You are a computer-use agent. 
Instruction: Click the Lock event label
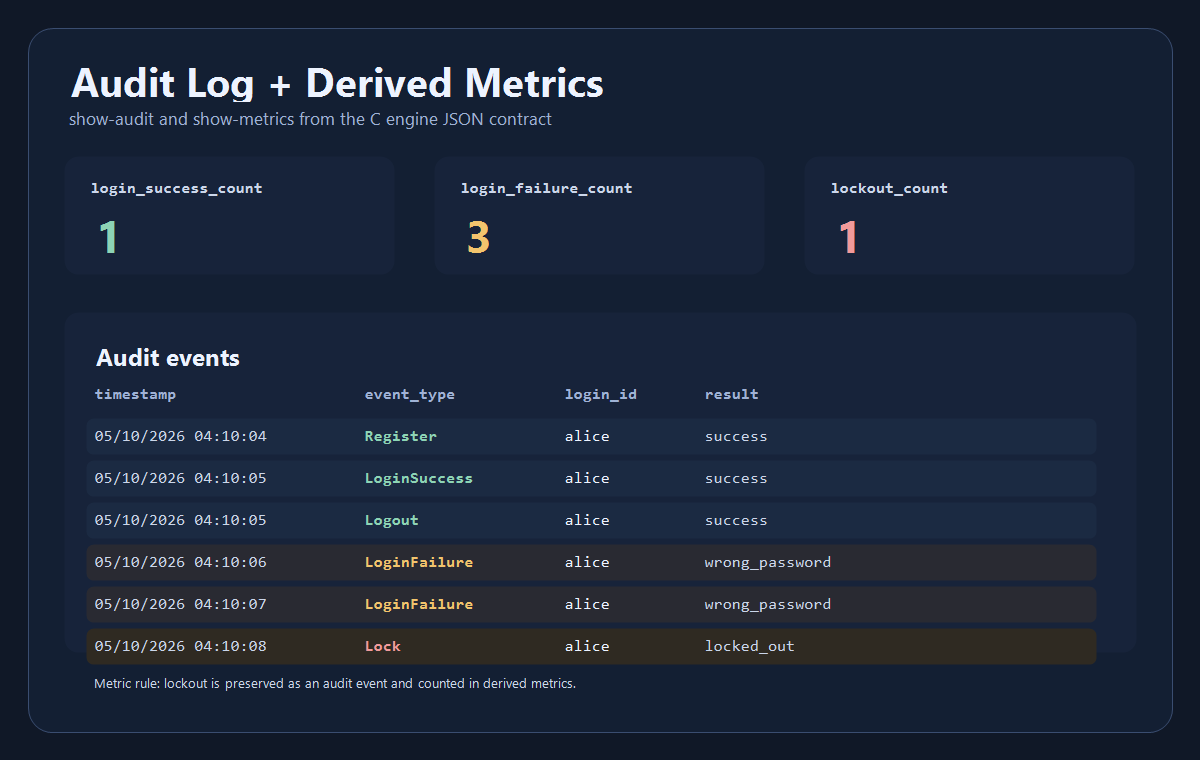coord(383,646)
